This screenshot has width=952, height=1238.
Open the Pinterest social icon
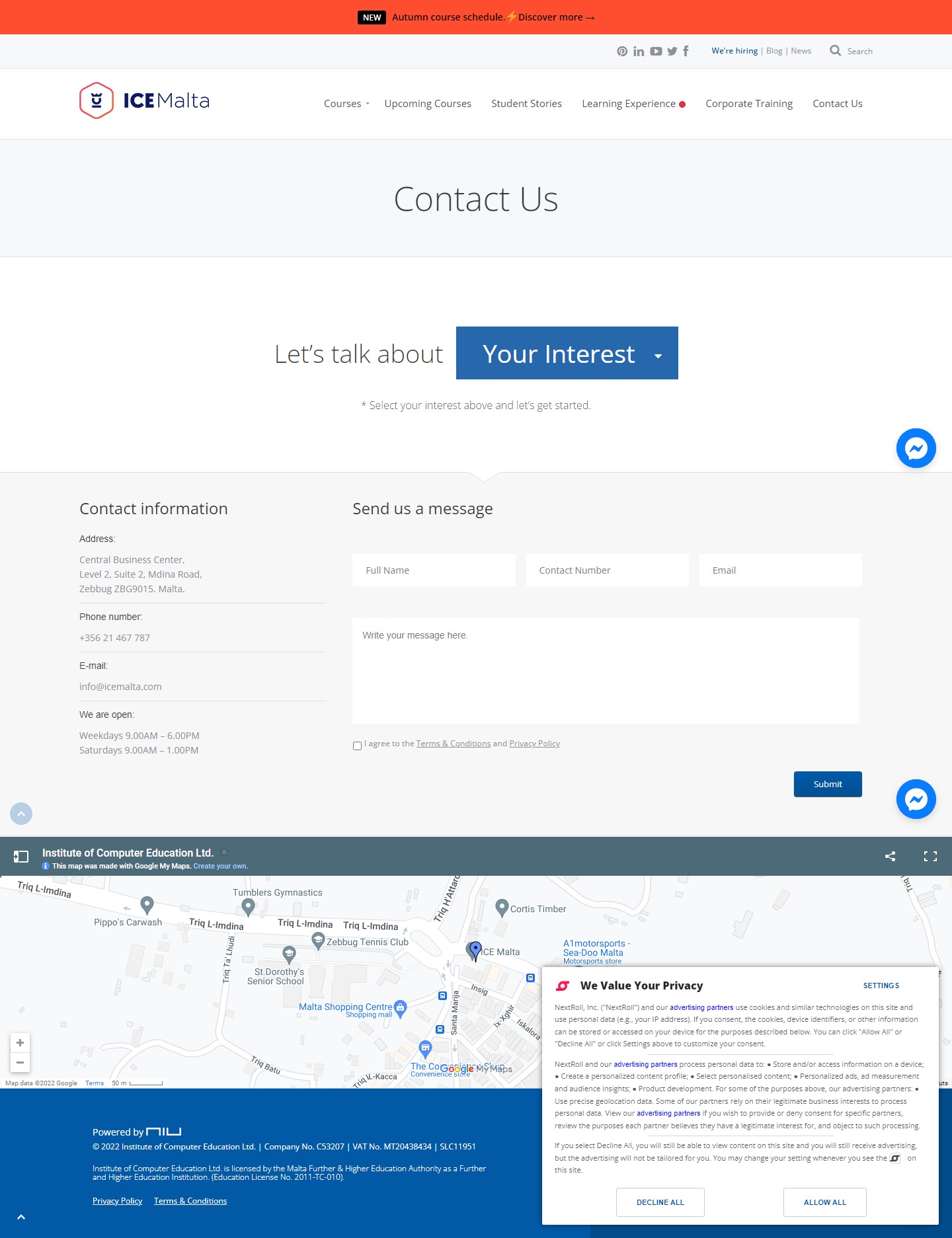tap(622, 52)
